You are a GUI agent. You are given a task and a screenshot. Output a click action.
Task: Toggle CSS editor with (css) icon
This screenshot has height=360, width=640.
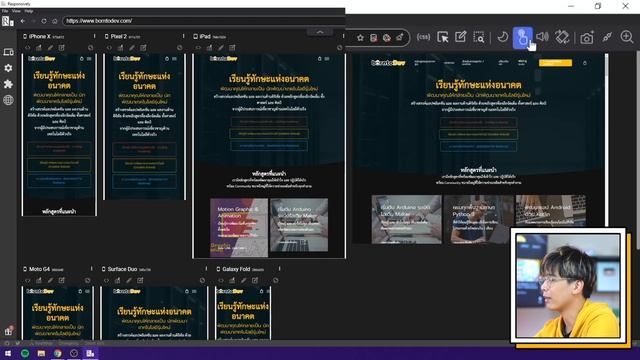pyautogui.click(x=423, y=37)
